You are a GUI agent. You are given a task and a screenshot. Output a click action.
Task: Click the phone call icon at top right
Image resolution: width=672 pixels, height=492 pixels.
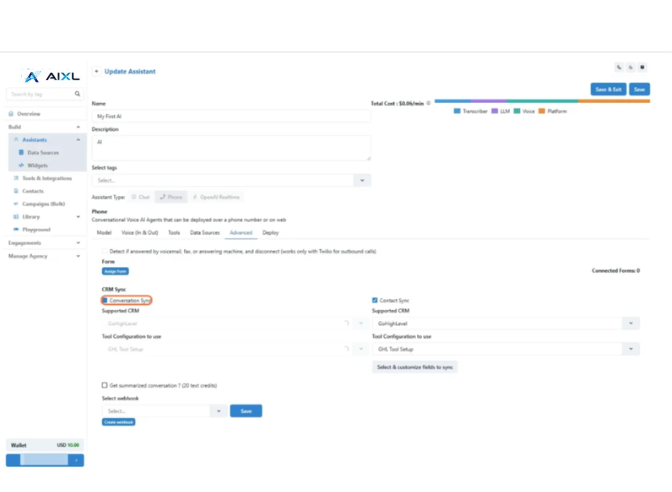pos(619,68)
